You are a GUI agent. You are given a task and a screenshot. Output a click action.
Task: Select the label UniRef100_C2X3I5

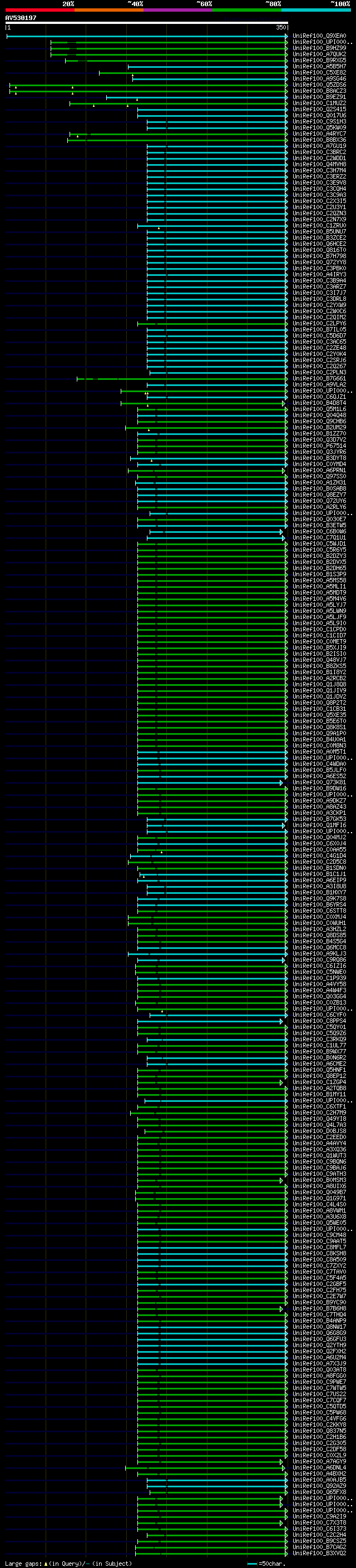(x=319, y=201)
